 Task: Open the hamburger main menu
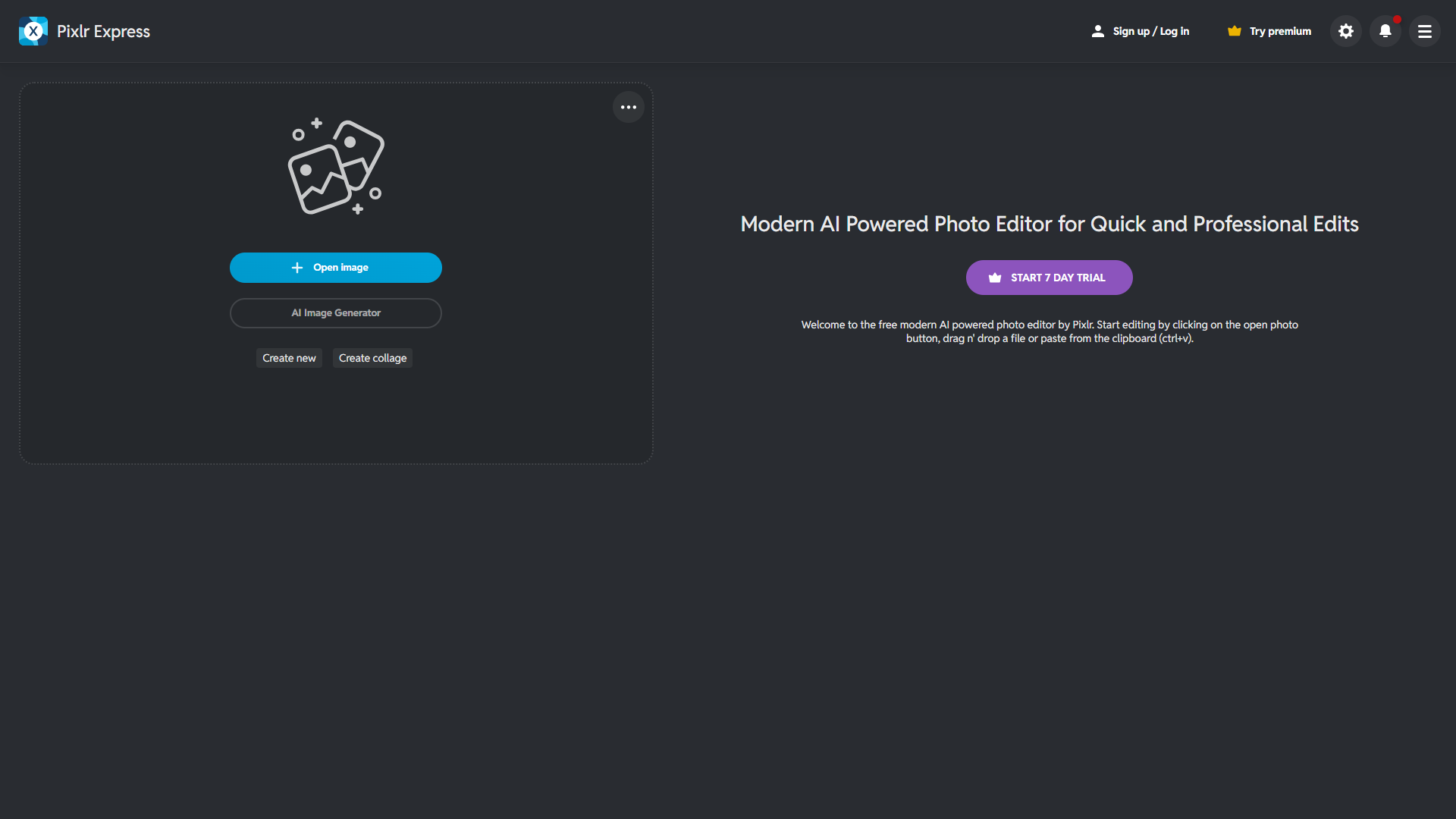click(1425, 31)
